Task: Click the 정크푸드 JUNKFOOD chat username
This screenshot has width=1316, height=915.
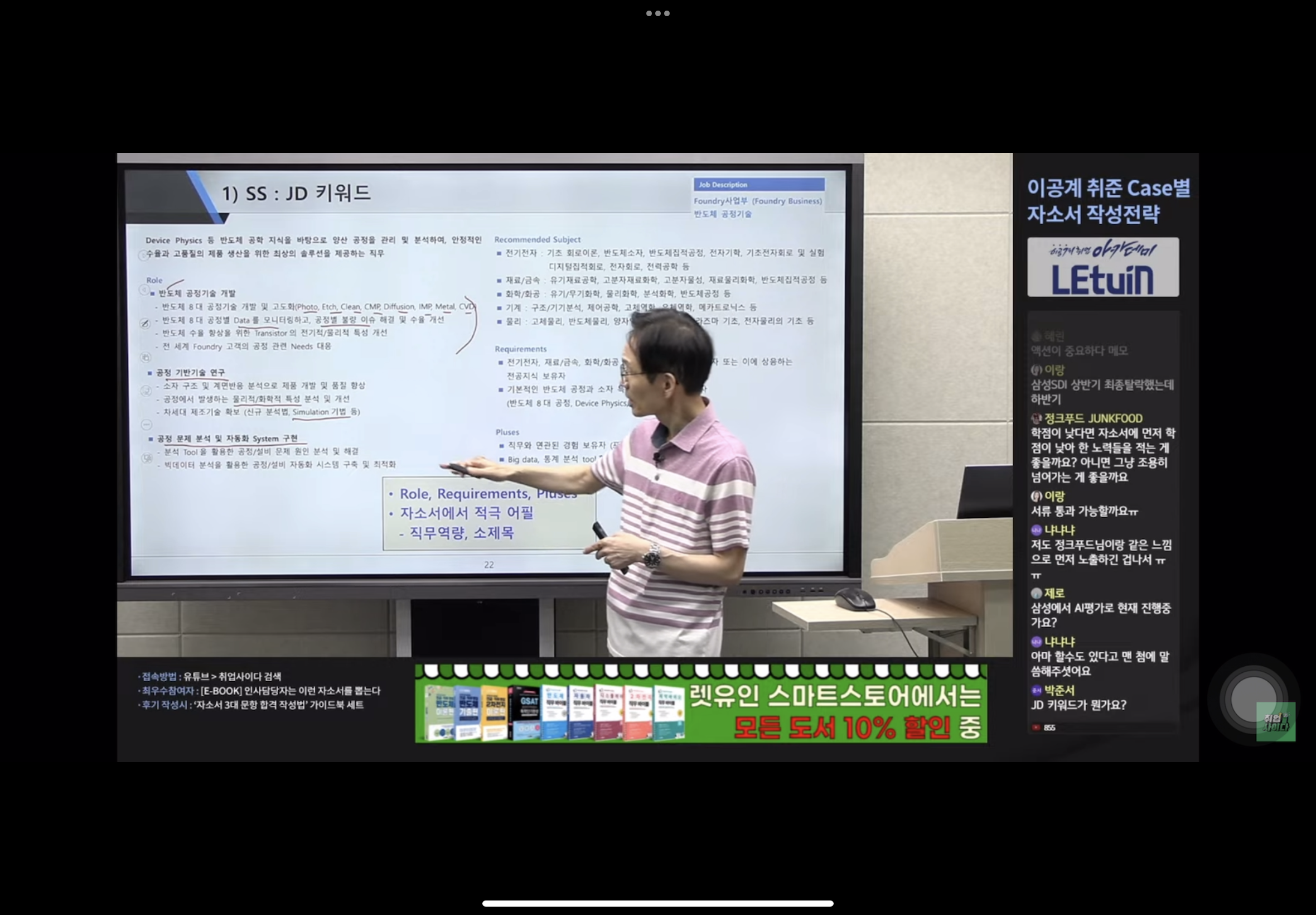Action: click(1092, 418)
